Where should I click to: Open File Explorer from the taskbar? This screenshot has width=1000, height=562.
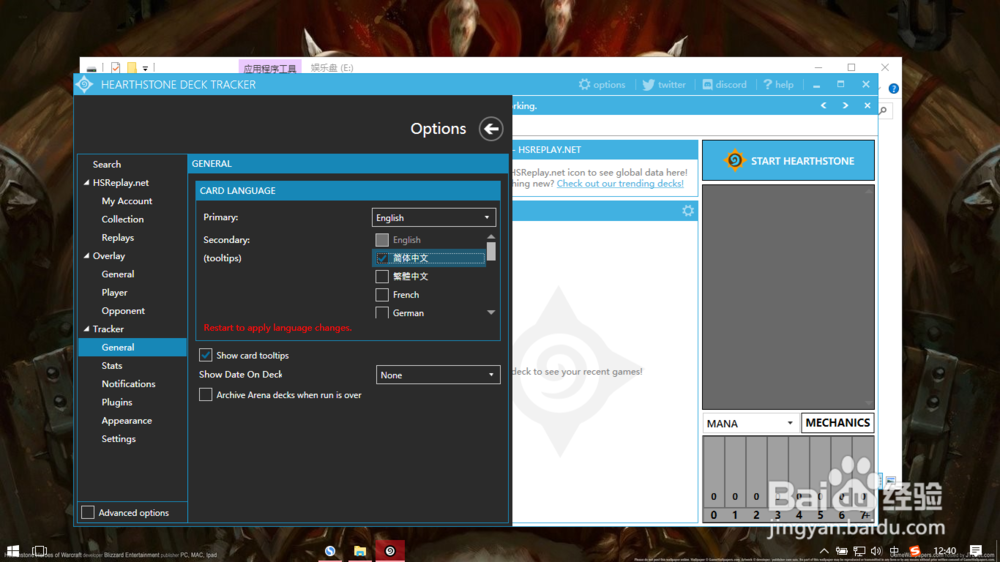360,551
